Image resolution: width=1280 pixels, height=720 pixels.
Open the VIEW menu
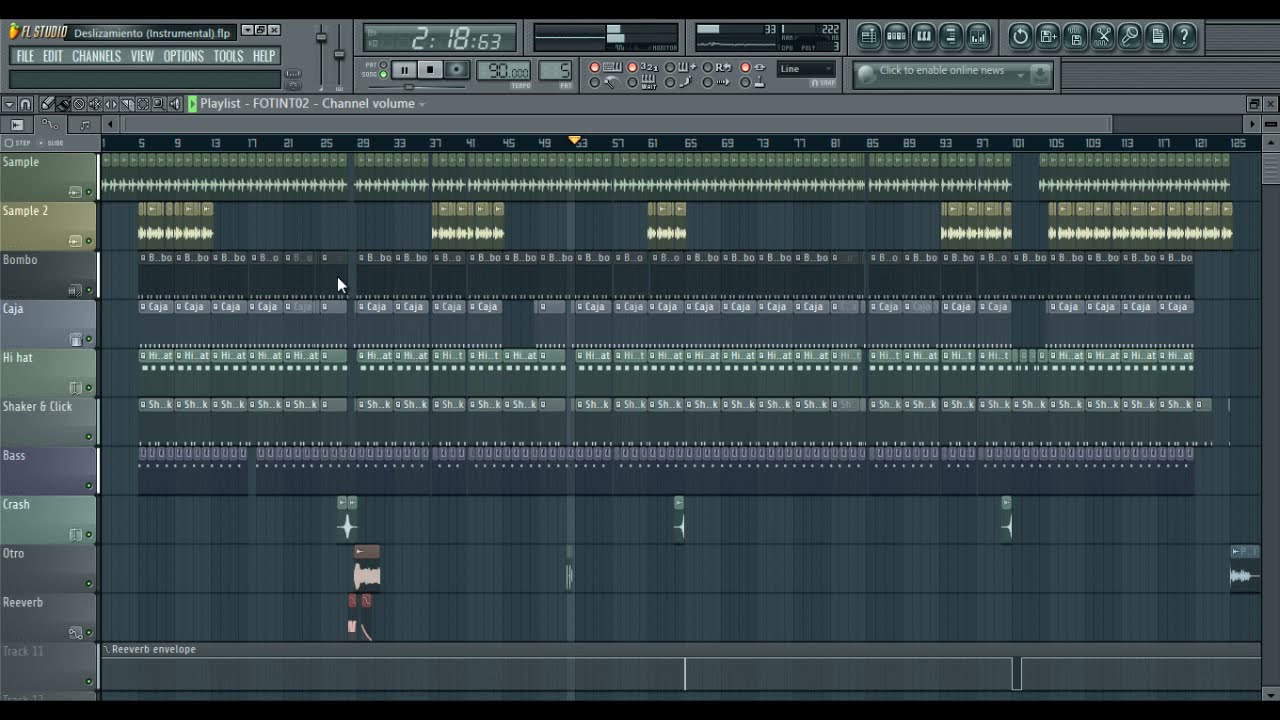tap(142, 56)
